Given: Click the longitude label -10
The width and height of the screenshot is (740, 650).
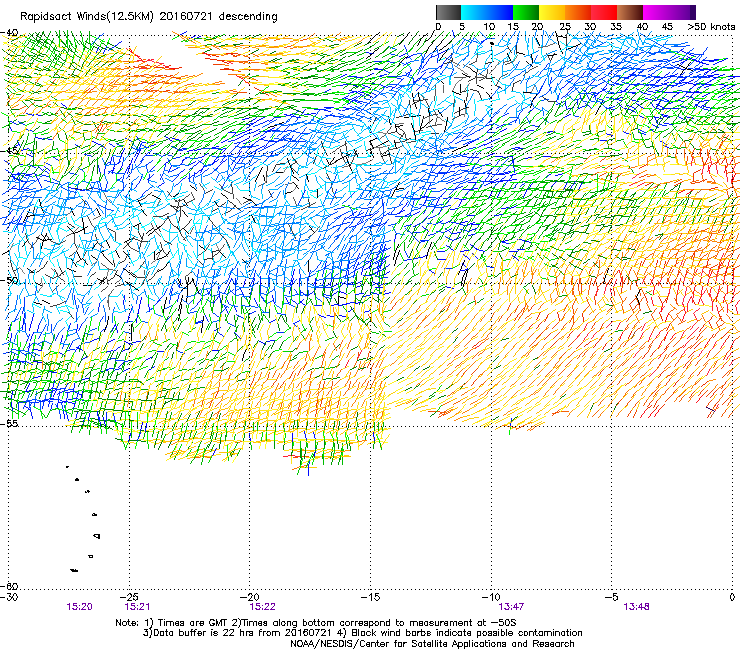Looking at the screenshot, I should click(x=491, y=597).
